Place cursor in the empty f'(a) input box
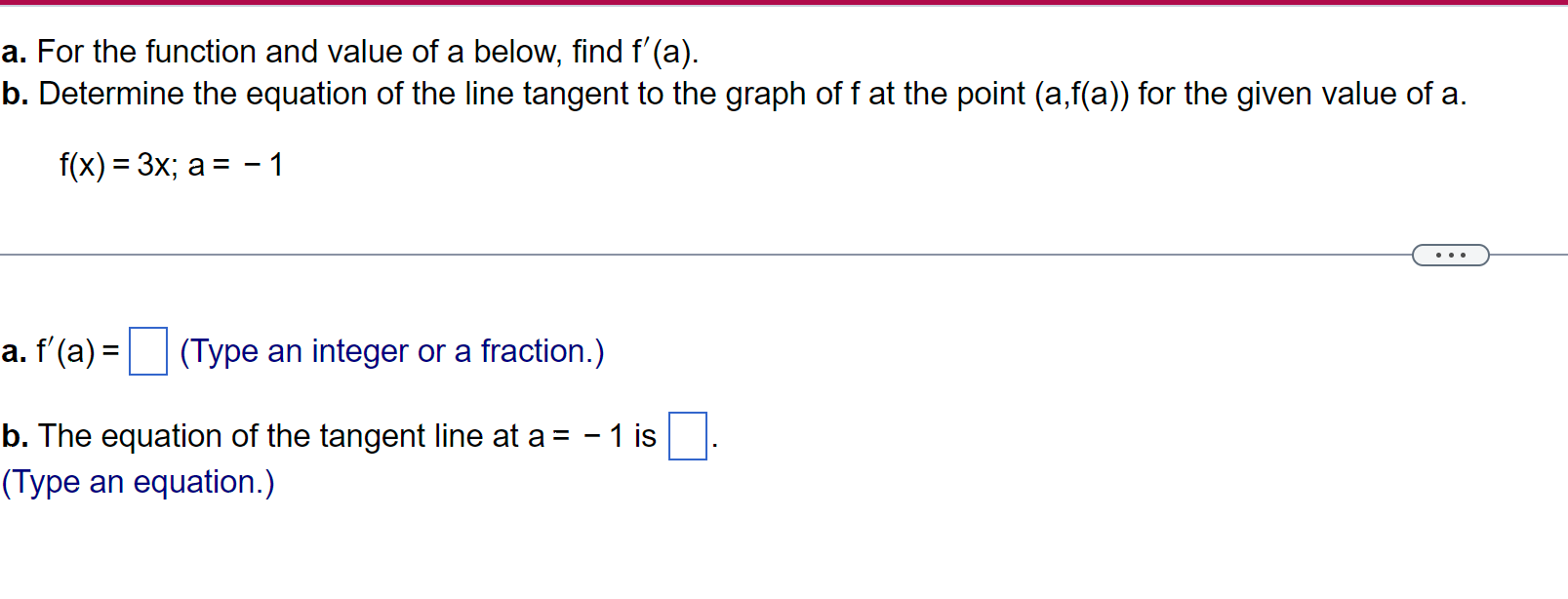The height and width of the screenshot is (599, 1568). coord(148,352)
